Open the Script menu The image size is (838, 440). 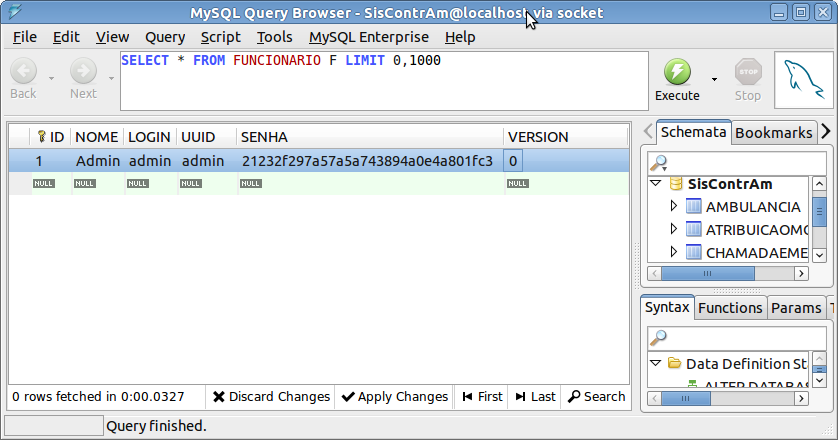tap(221, 37)
